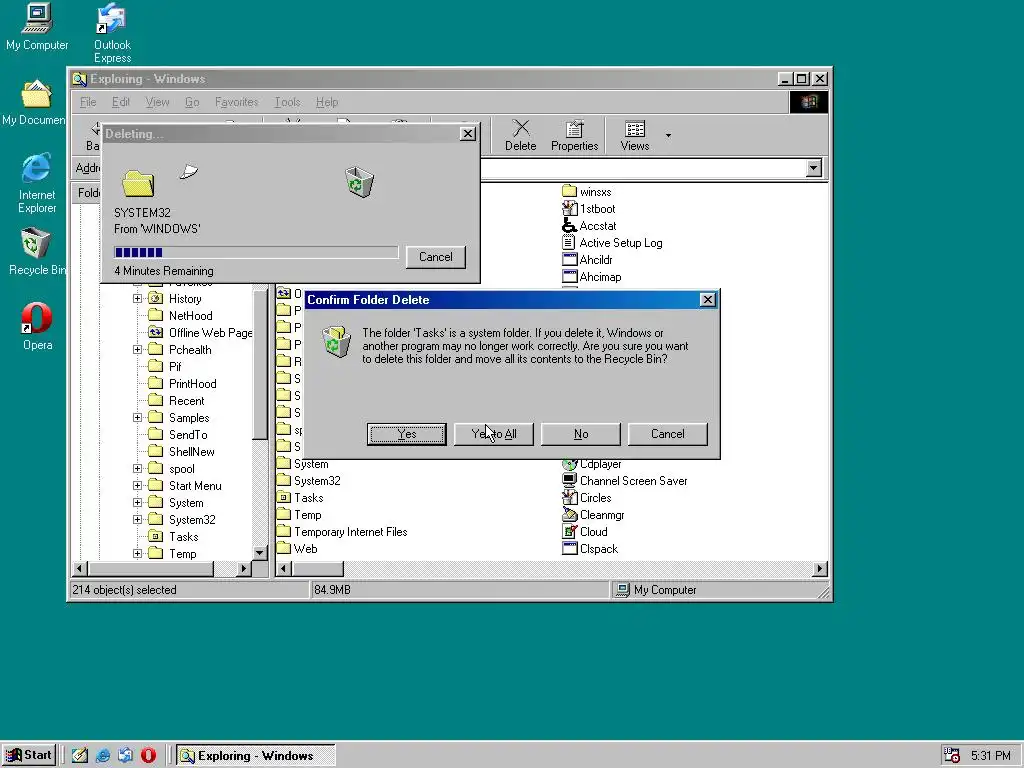Click the Views toolbar button
This screenshot has height=768, width=1024.
[x=635, y=135]
